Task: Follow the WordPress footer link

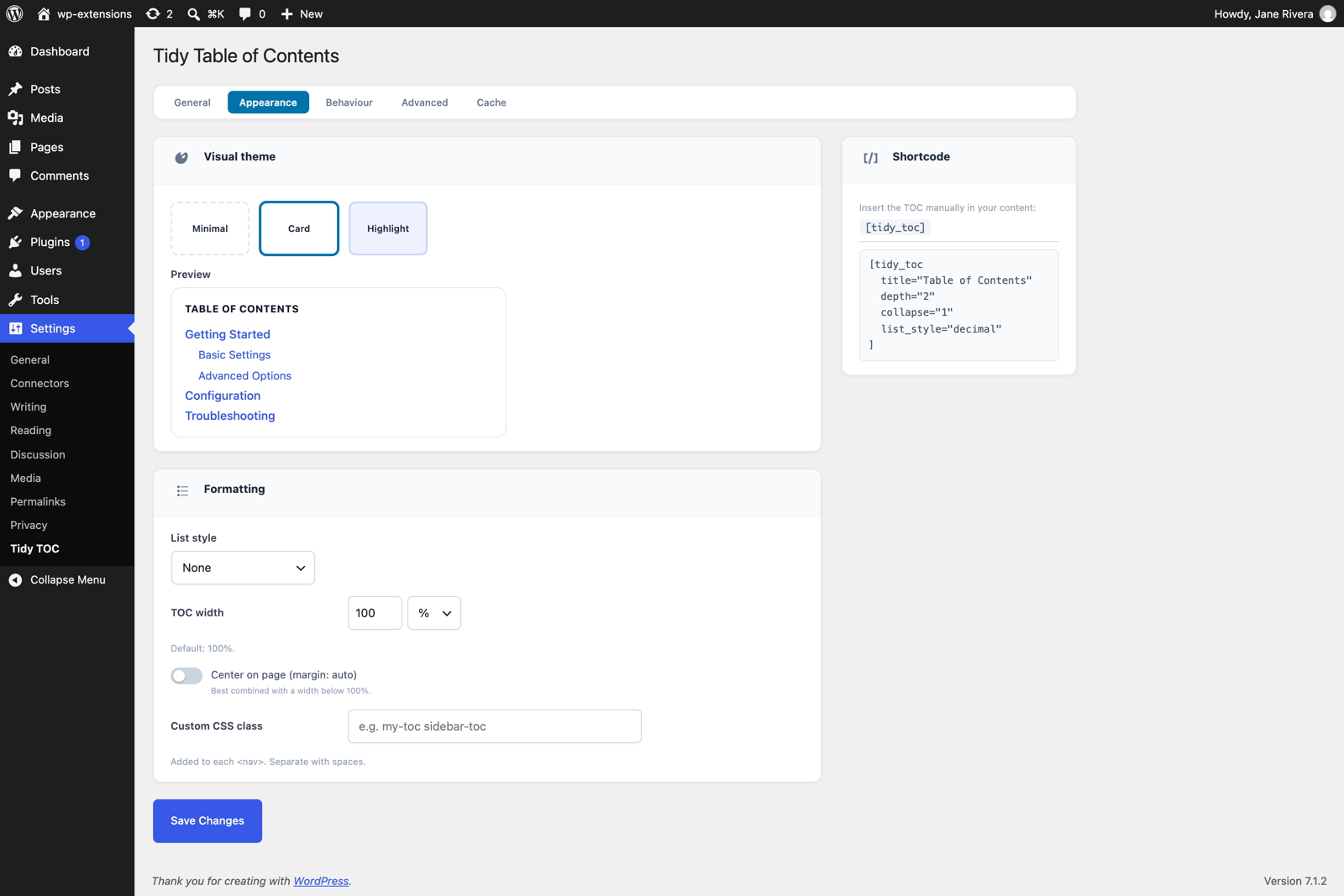Action: pos(321,881)
